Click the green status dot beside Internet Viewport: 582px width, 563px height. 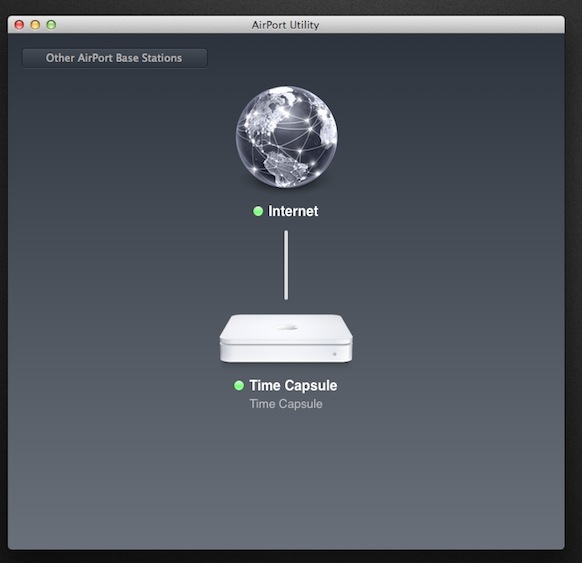[x=258, y=211]
